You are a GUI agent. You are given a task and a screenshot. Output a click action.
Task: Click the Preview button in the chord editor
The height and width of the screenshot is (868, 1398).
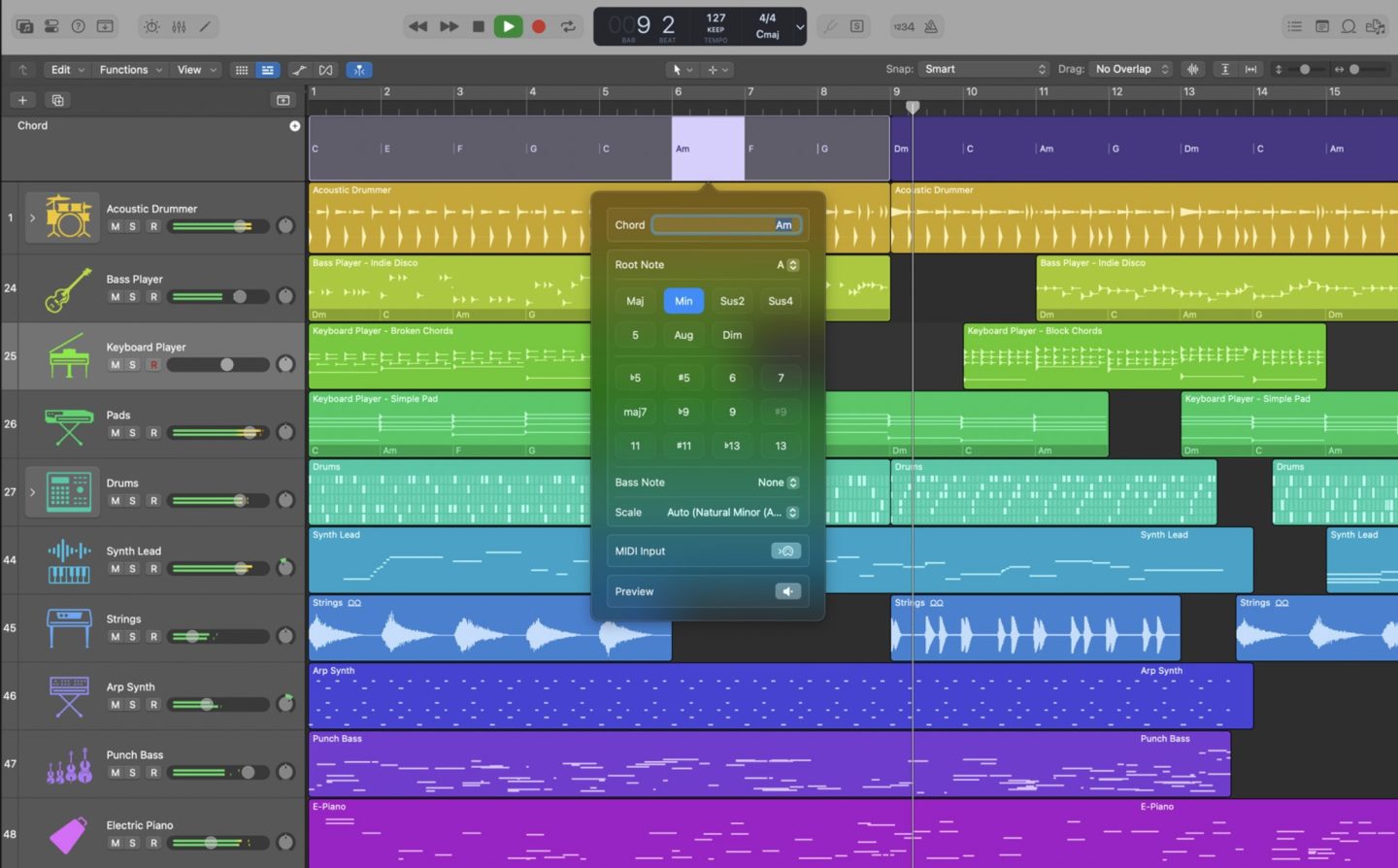[787, 590]
